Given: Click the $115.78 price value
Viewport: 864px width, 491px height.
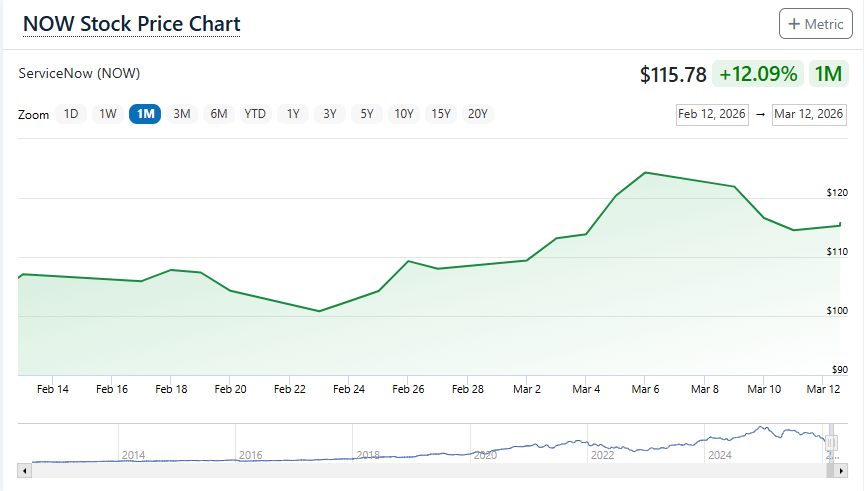Looking at the screenshot, I should (673, 74).
